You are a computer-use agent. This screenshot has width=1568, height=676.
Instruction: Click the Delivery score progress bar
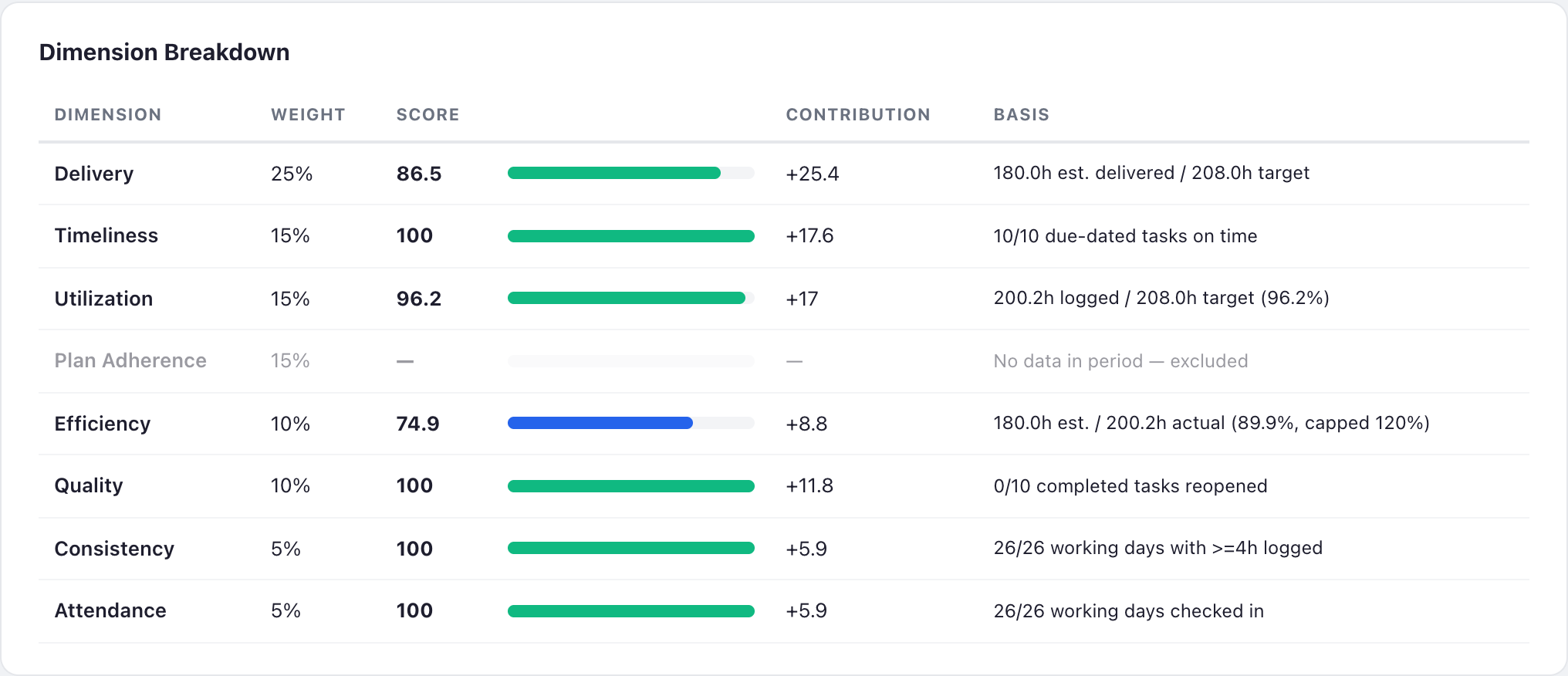630,174
